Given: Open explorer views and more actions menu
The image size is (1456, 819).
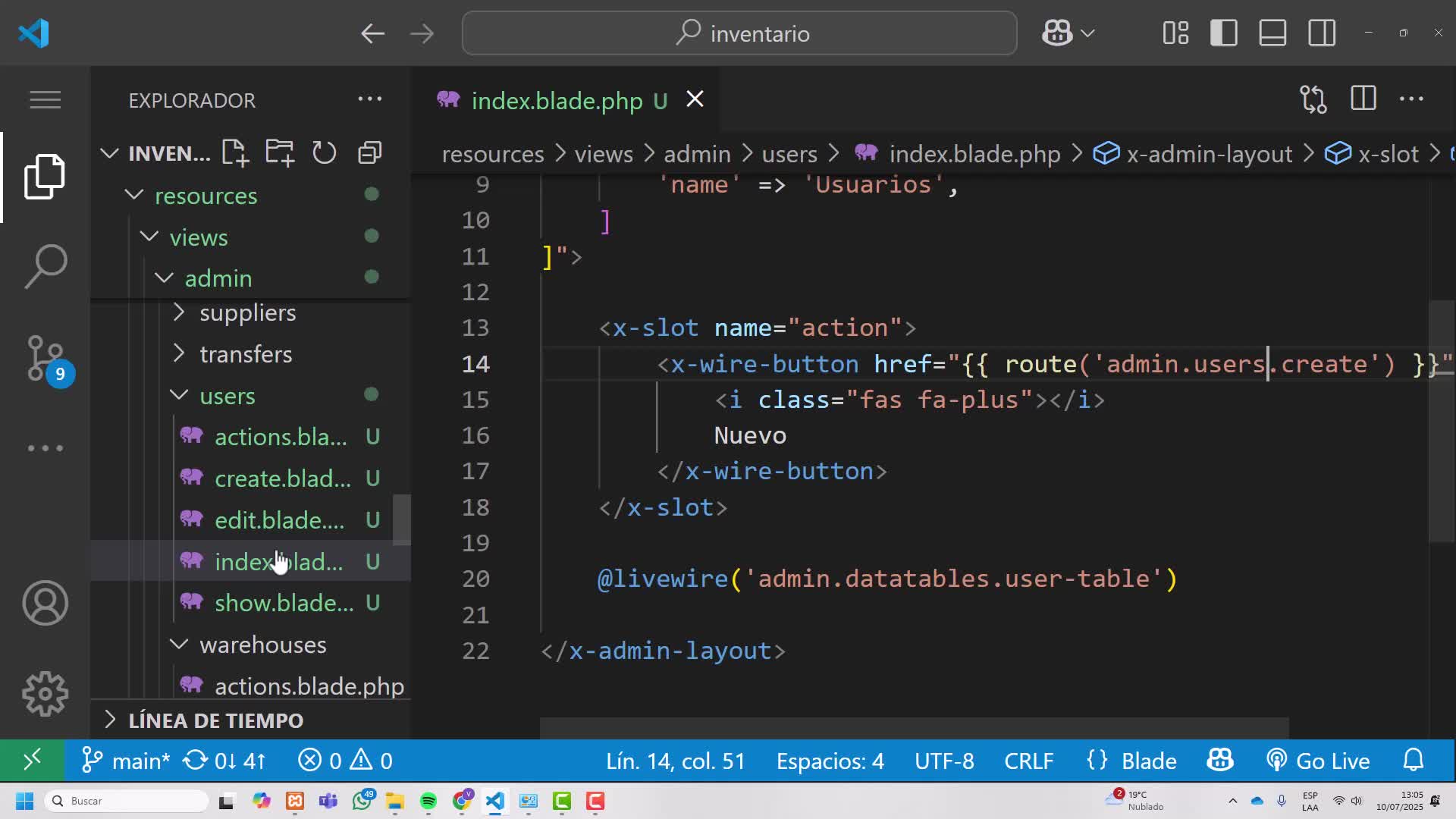Looking at the screenshot, I should (x=369, y=99).
